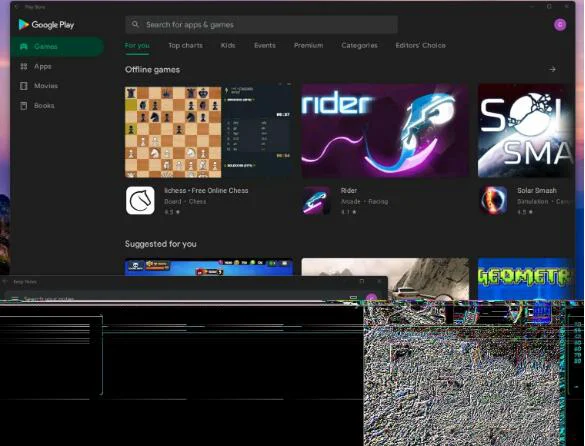This screenshot has height=446, width=585.
Task: Open the grey mountain racing game banner
Action: click(x=428, y=279)
